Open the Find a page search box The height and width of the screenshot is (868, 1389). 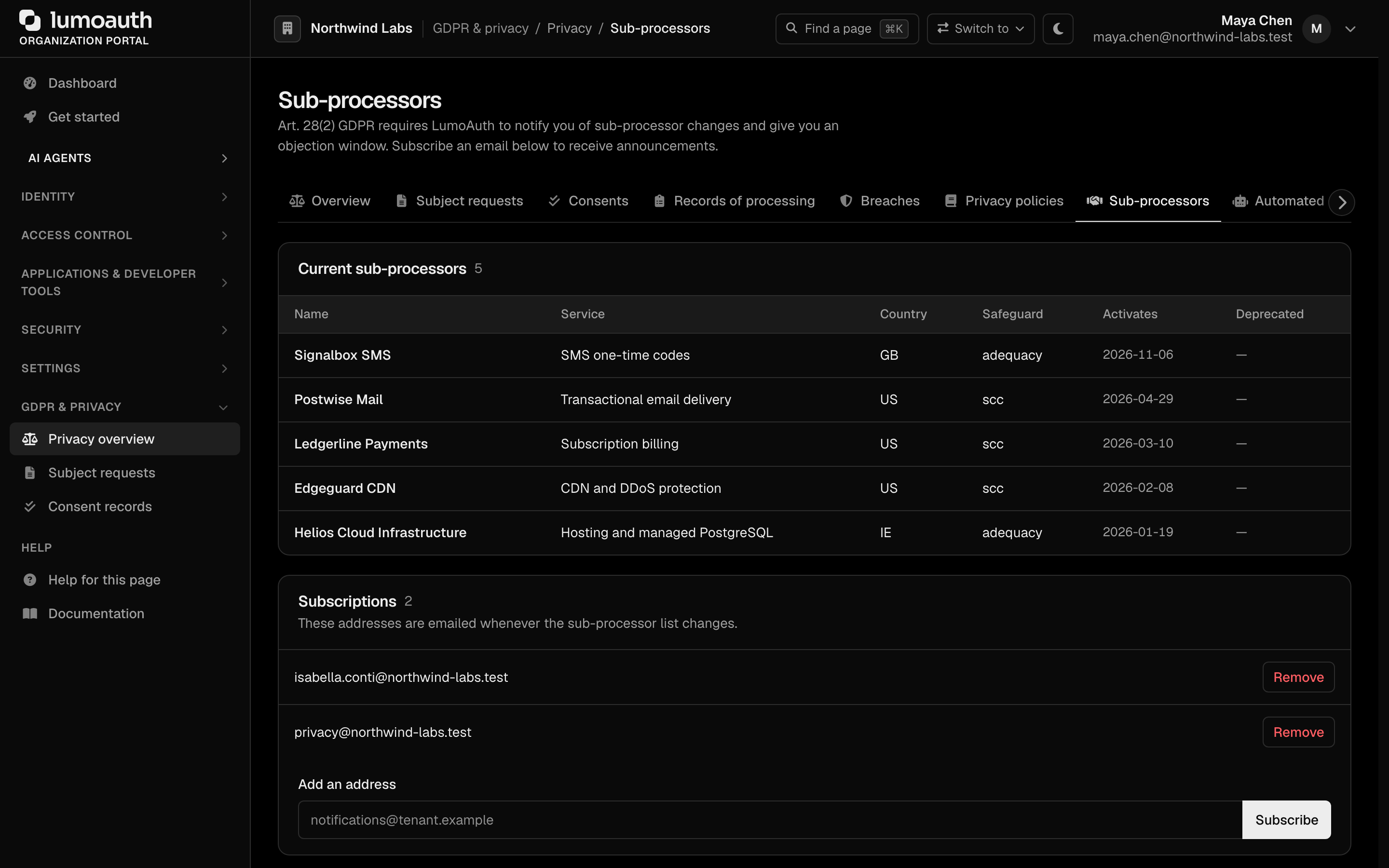pos(846,29)
